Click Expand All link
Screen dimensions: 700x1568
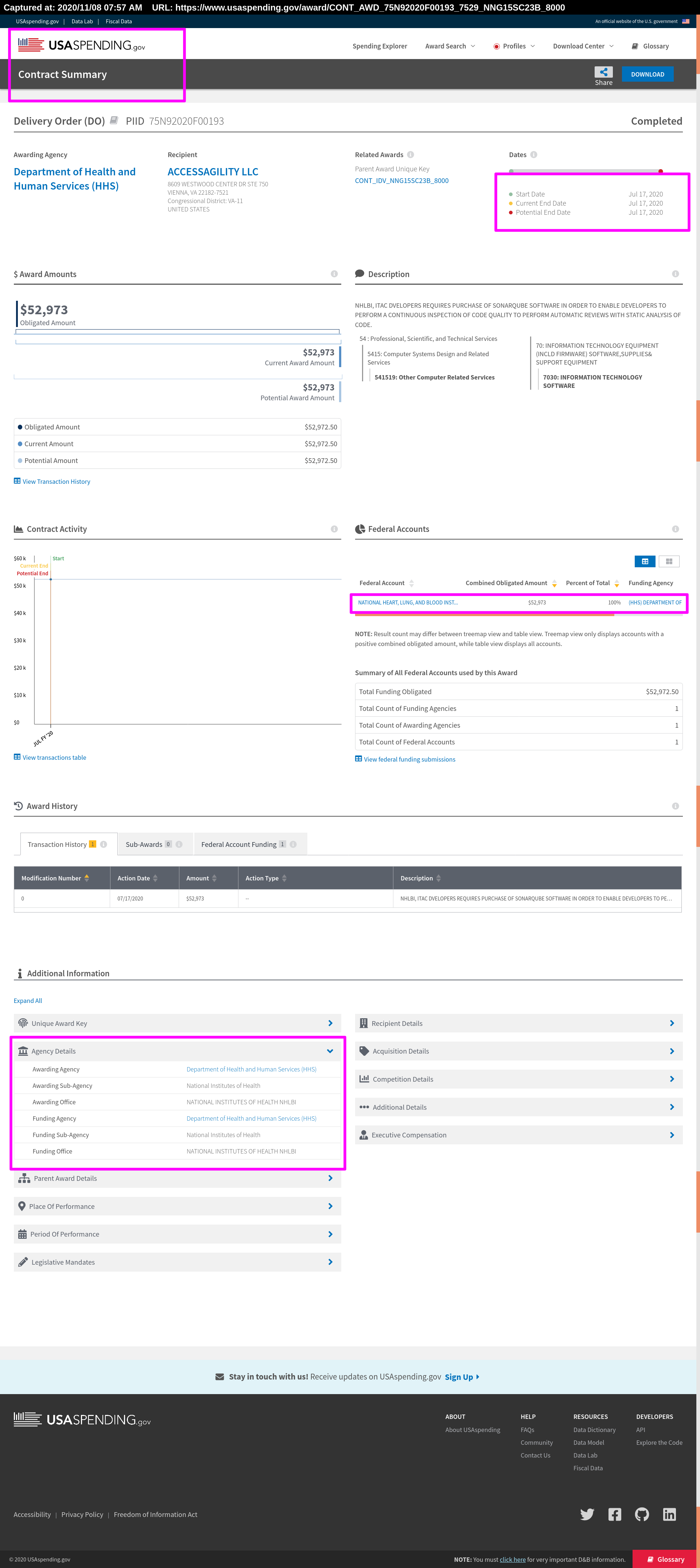28,1001
